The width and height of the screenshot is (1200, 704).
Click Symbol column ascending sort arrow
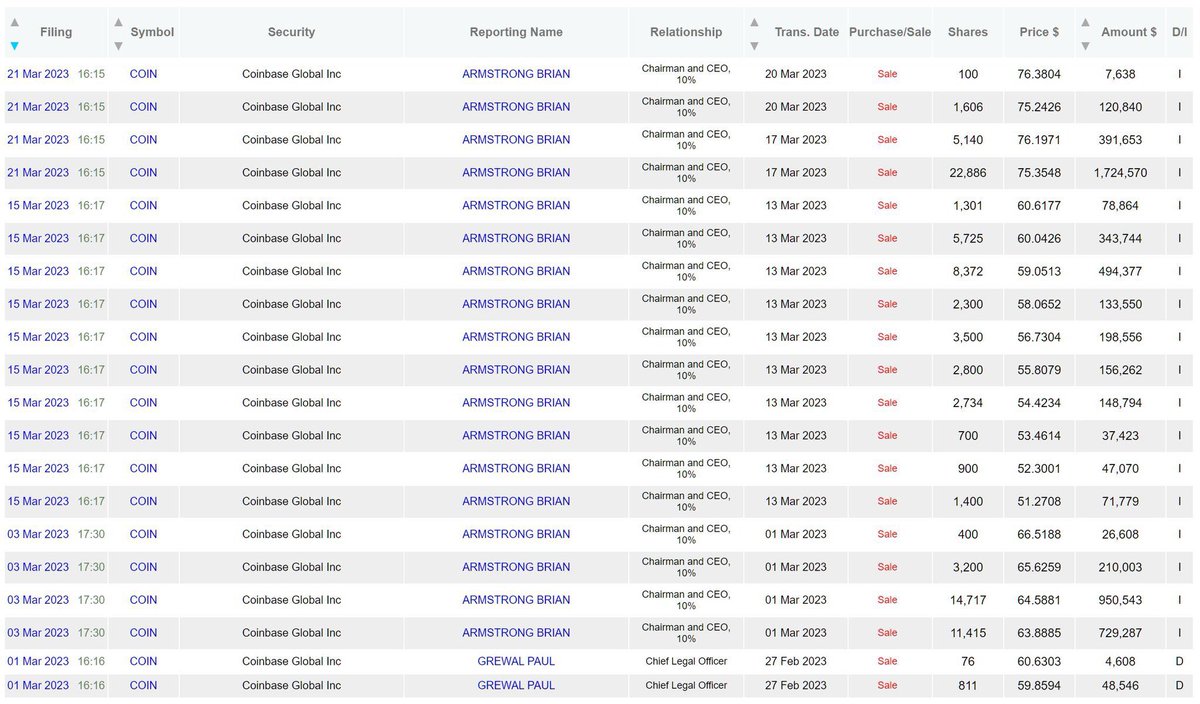pos(118,21)
